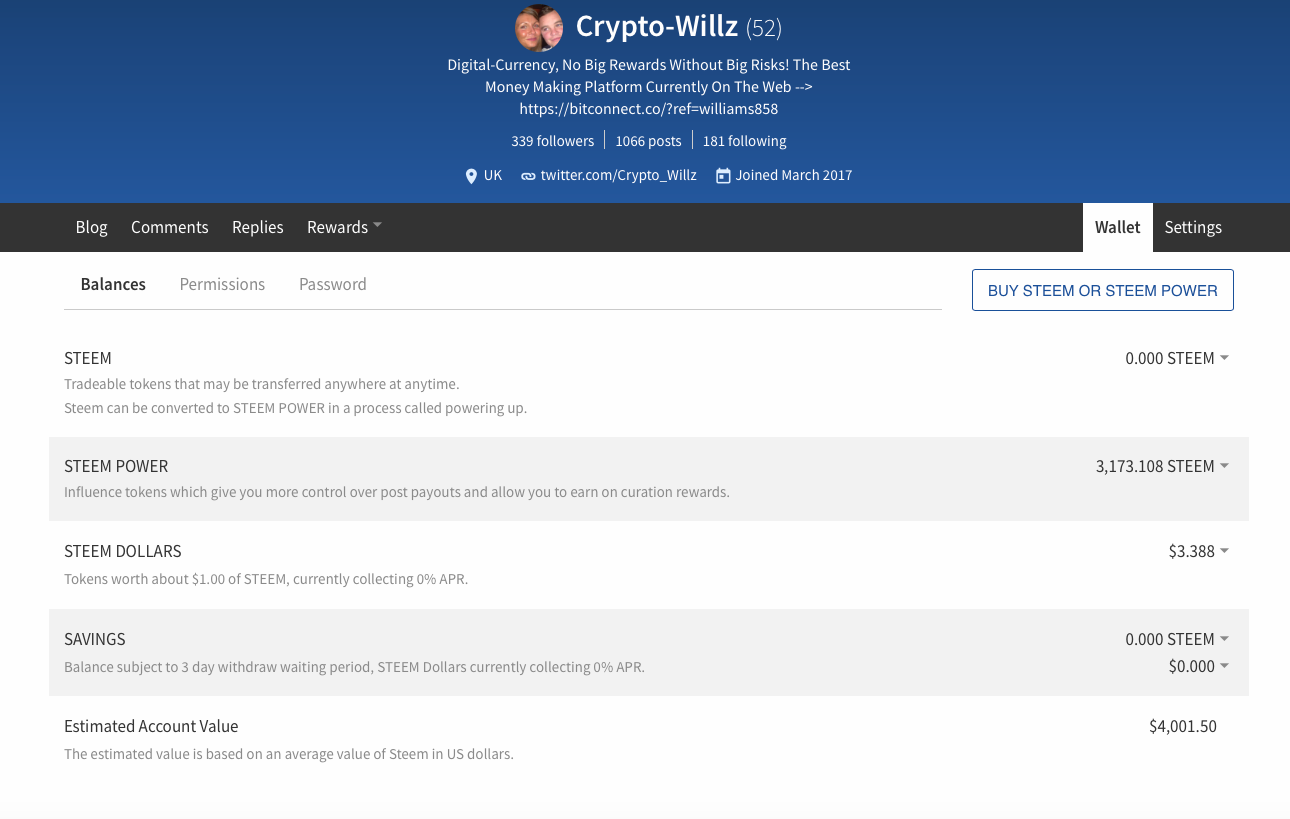1290x819 pixels.
Task: Click the STEEM heading in the first balance row
Action: pos(88,358)
